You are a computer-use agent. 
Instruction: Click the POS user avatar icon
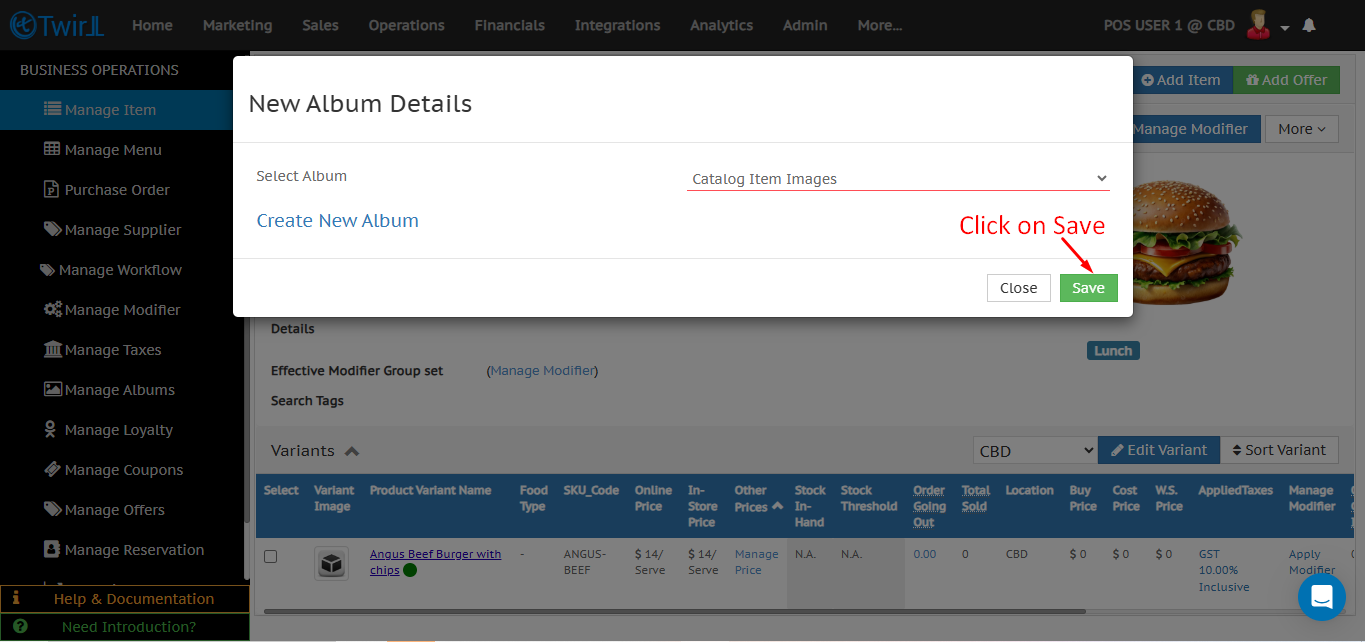pos(1257,25)
